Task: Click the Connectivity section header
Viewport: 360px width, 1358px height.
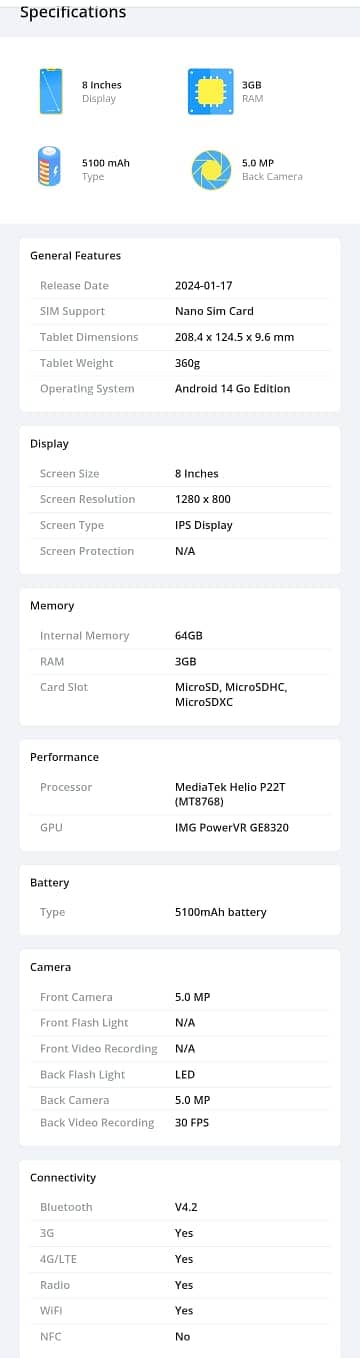Action: point(63,1178)
